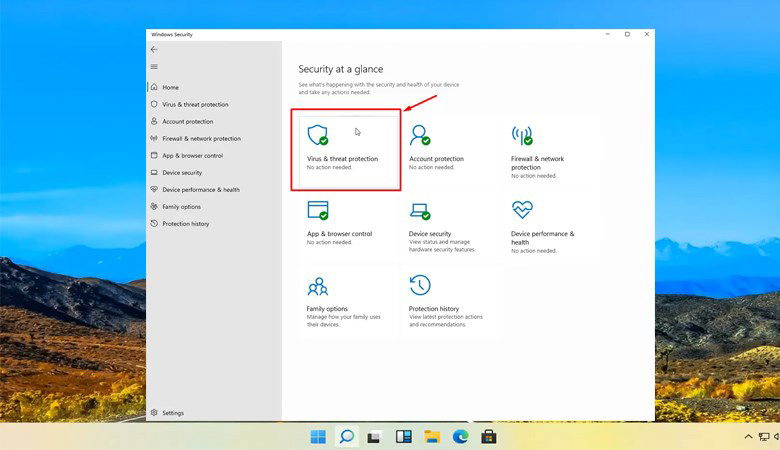780x450 pixels.
Task: Open Task View on the taskbar
Action: 374,437
